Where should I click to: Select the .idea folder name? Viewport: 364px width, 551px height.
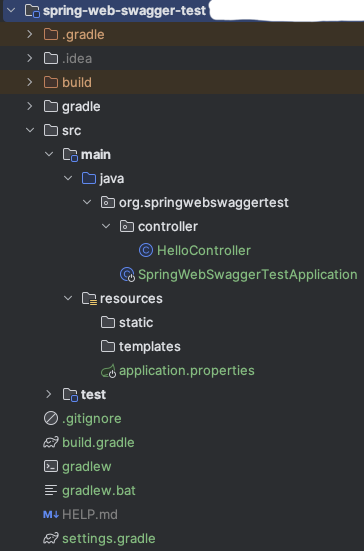[77, 58]
